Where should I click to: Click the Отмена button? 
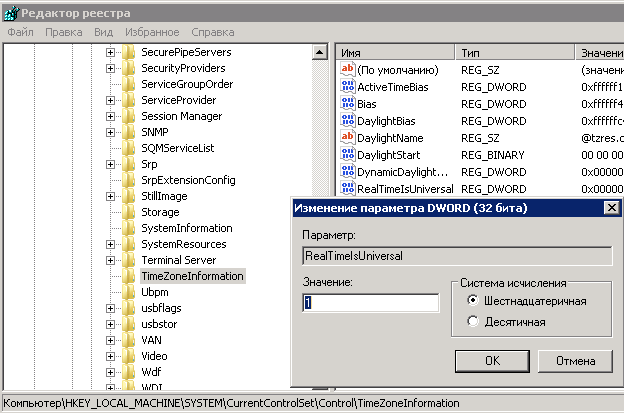click(574, 360)
